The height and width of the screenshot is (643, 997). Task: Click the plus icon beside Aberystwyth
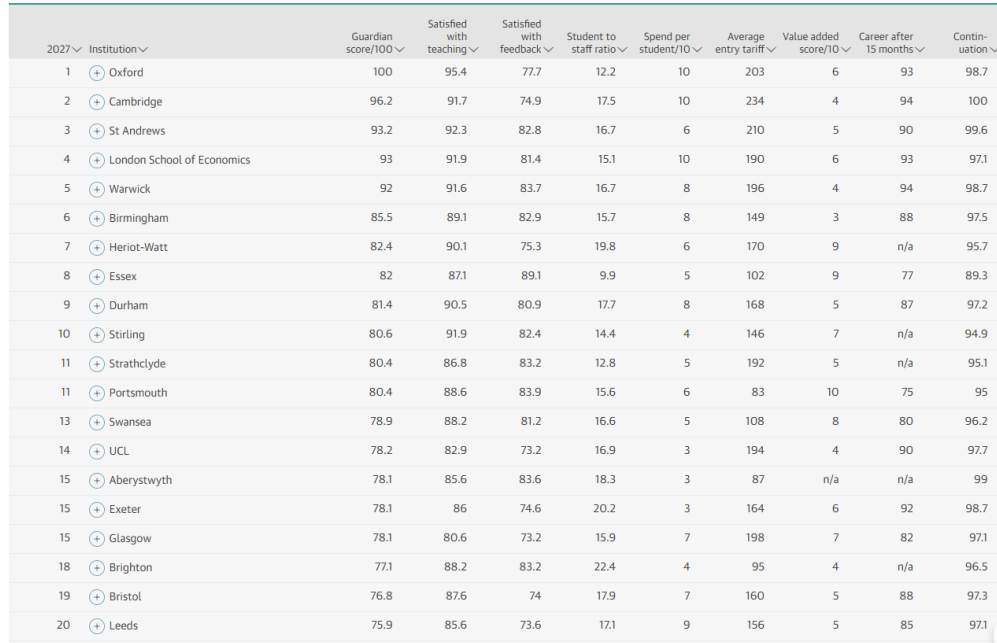coord(97,481)
